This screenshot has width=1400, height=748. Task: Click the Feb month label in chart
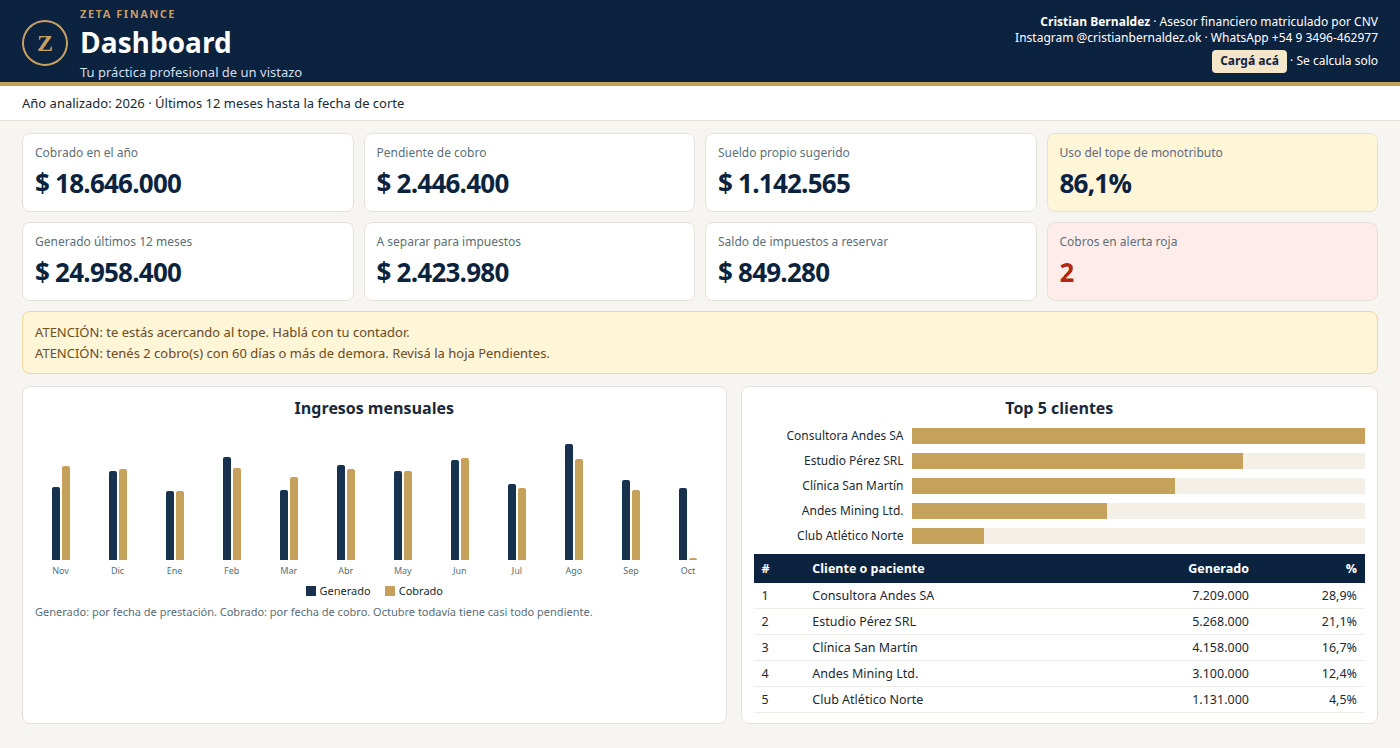tap(232, 571)
